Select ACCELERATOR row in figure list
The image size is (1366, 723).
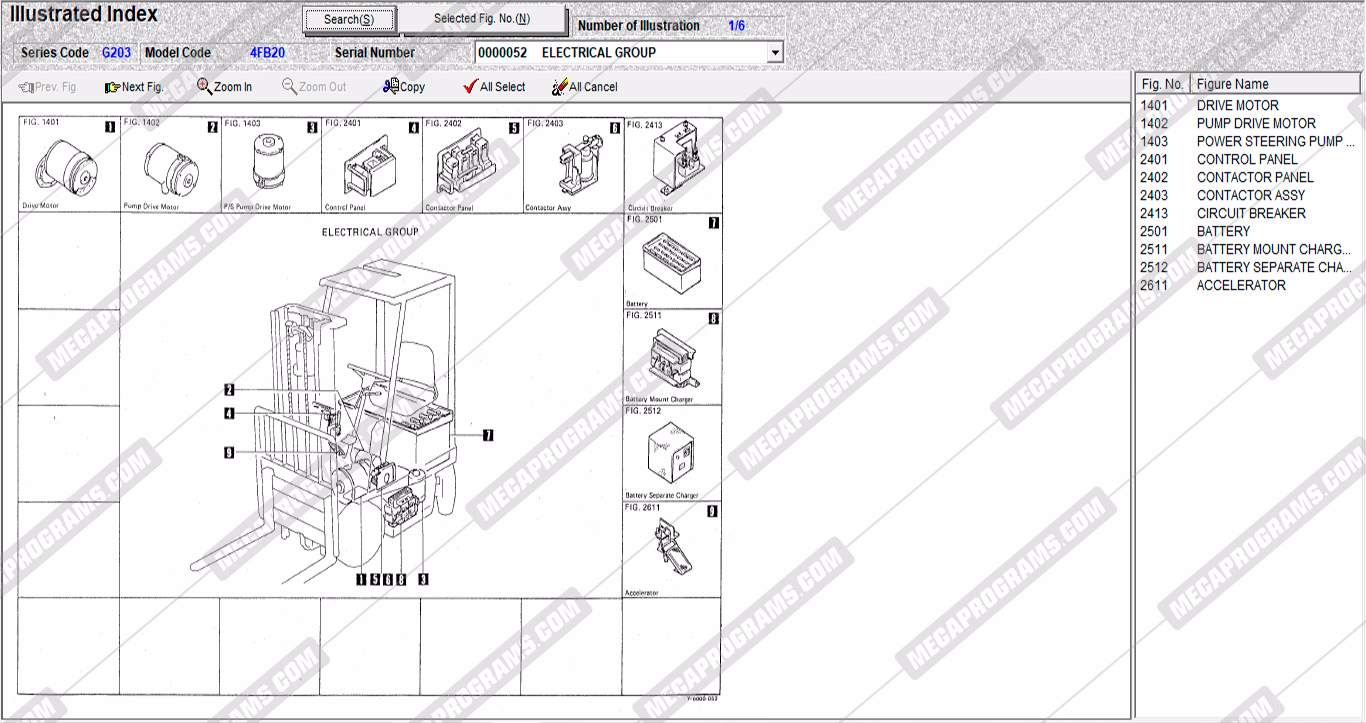click(x=1240, y=285)
